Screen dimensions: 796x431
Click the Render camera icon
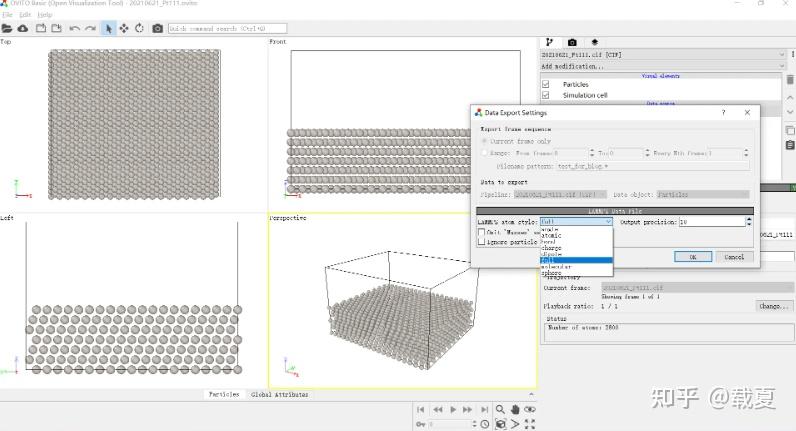(158, 28)
